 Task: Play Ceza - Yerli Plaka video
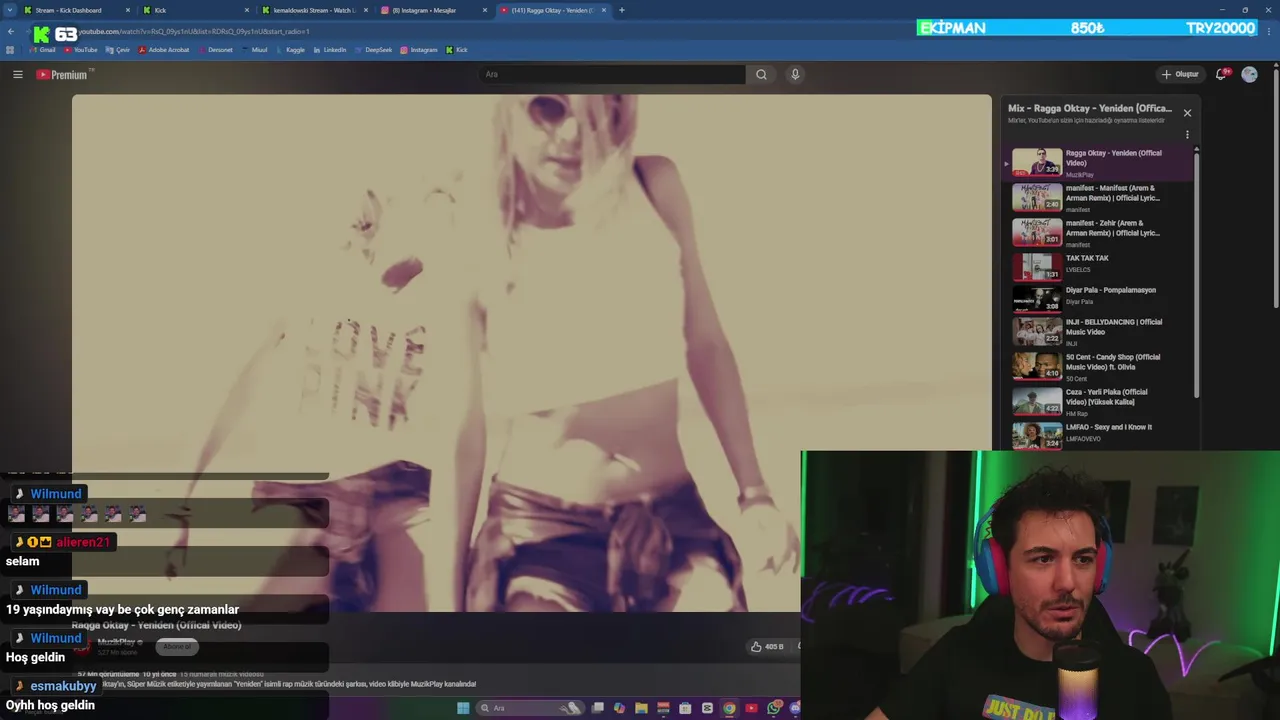(x=1098, y=401)
